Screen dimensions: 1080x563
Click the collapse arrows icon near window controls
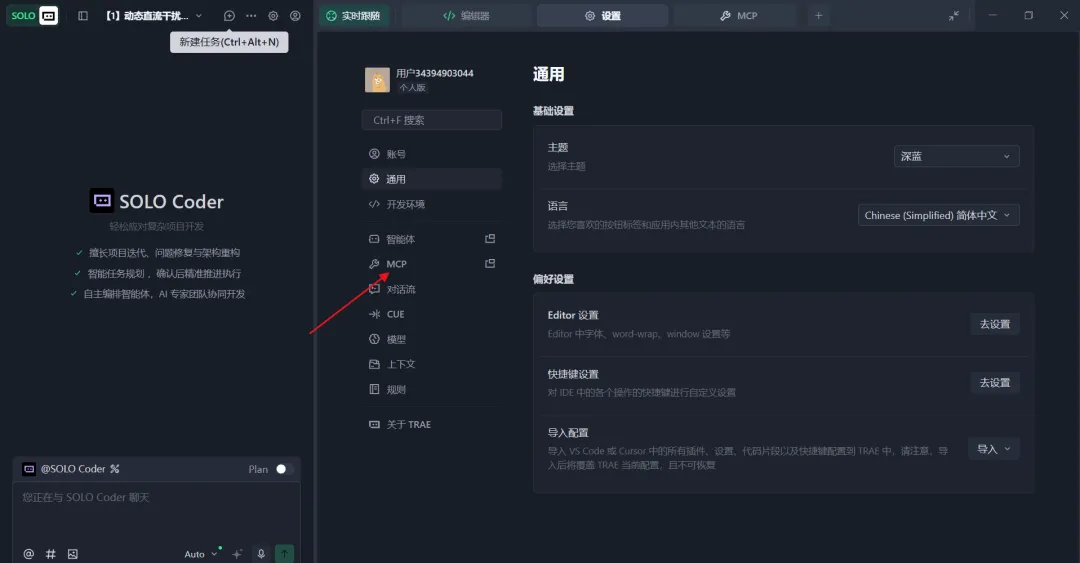[954, 16]
